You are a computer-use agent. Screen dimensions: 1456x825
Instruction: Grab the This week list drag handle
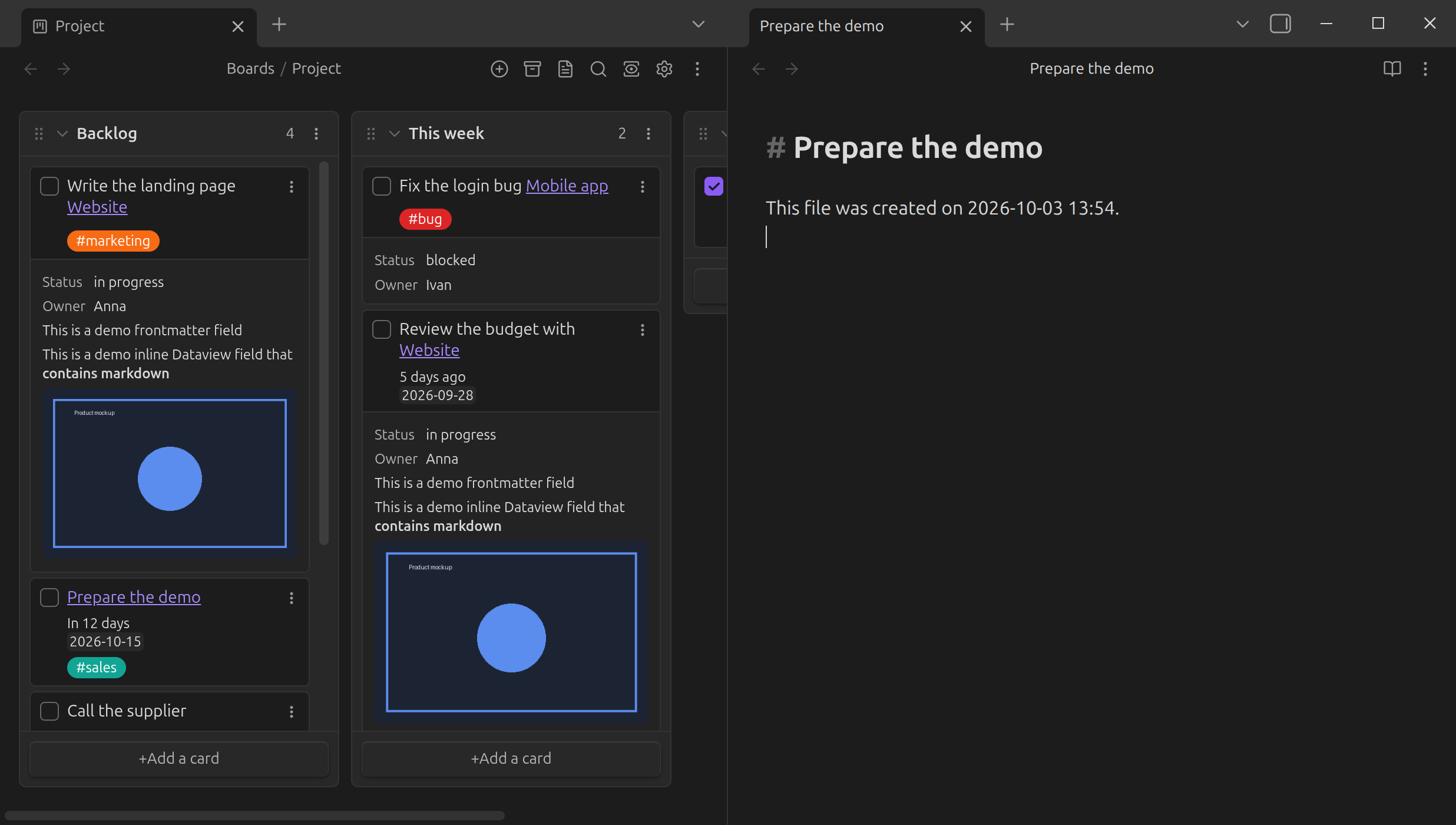371,134
